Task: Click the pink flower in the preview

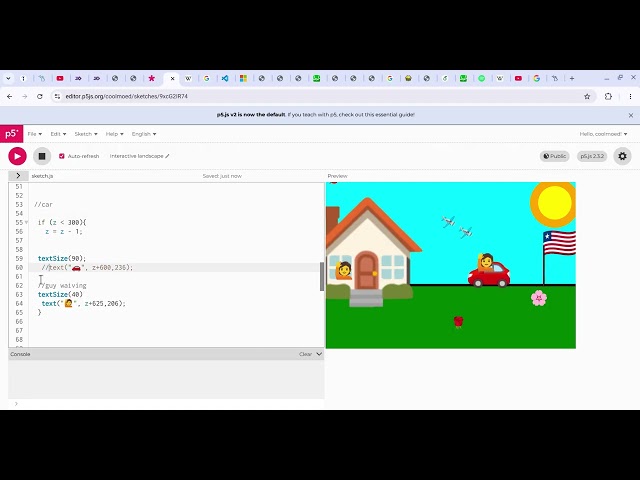Action: pos(539,298)
